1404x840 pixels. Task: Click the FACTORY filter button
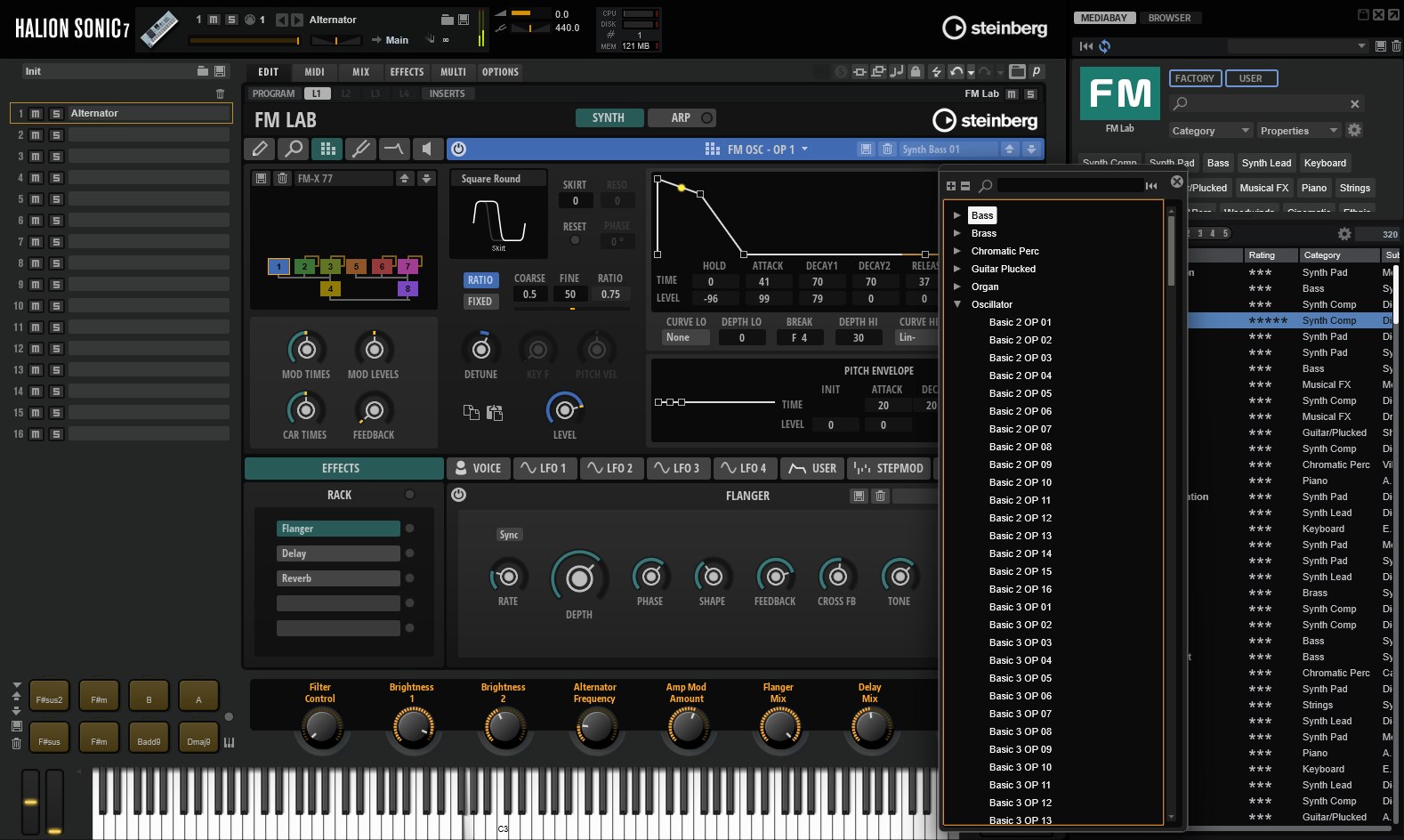[1195, 78]
